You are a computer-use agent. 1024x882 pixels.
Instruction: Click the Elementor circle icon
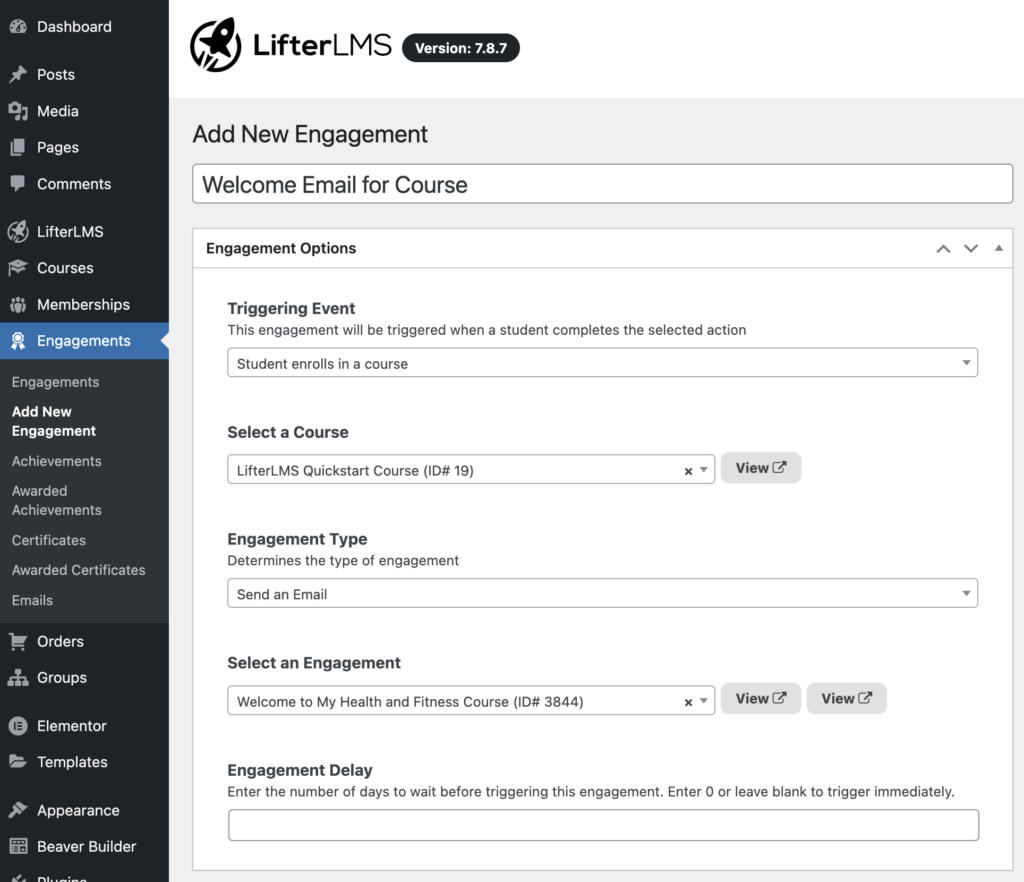[x=18, y=726]
